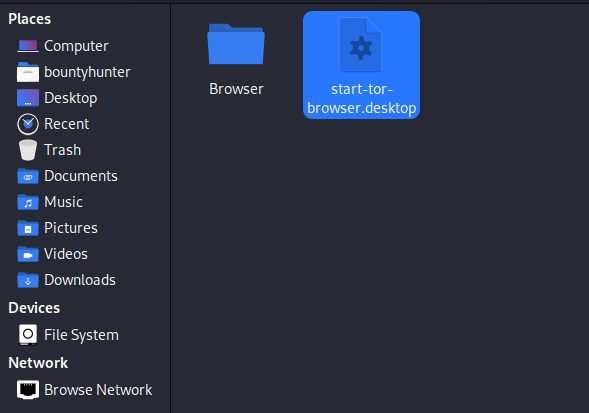Click the Computer laptop icon in Places

click(28, 46)
